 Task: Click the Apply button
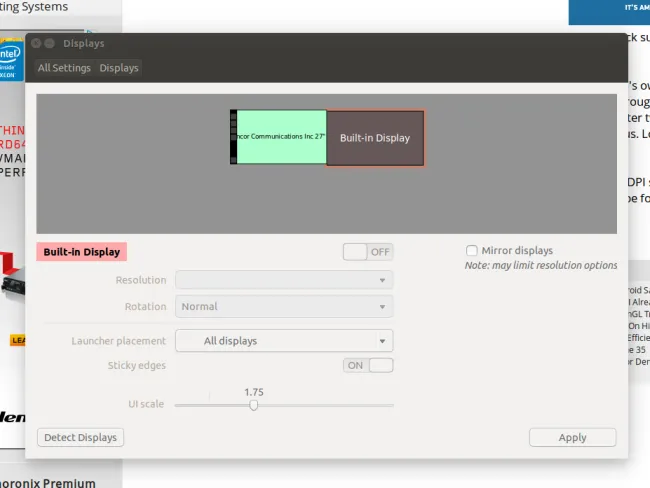tap(572, 438)
